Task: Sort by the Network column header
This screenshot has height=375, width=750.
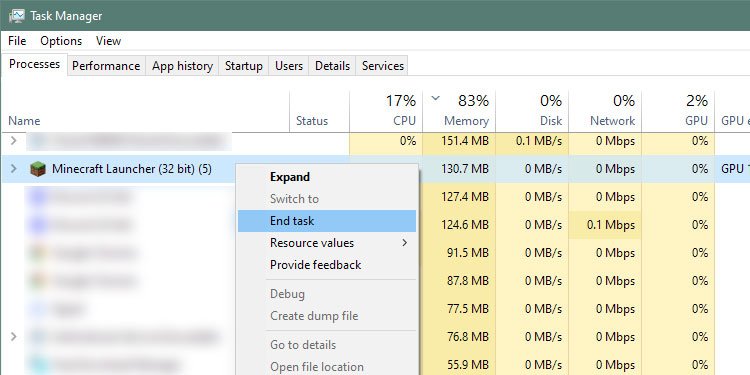Action: click(x=605, y=111)
